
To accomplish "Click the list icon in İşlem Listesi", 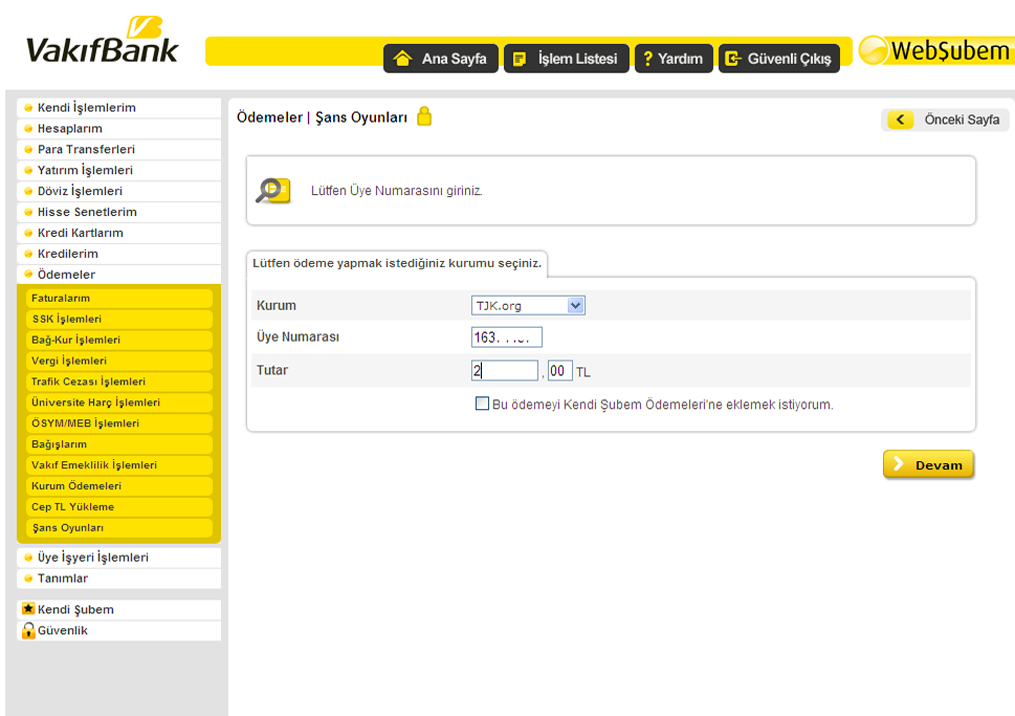I will (x=519, y=59).
